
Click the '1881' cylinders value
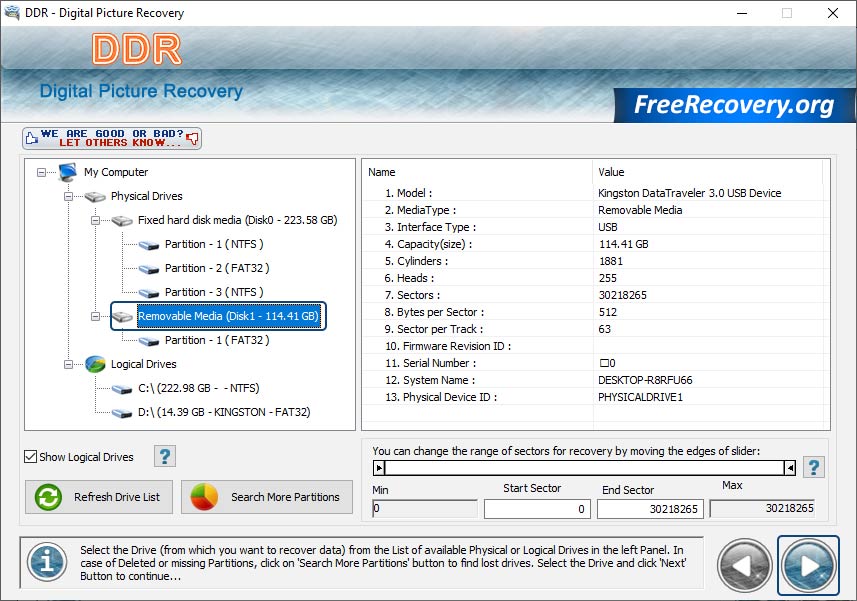pyautogui.click(x=611, y=261)
